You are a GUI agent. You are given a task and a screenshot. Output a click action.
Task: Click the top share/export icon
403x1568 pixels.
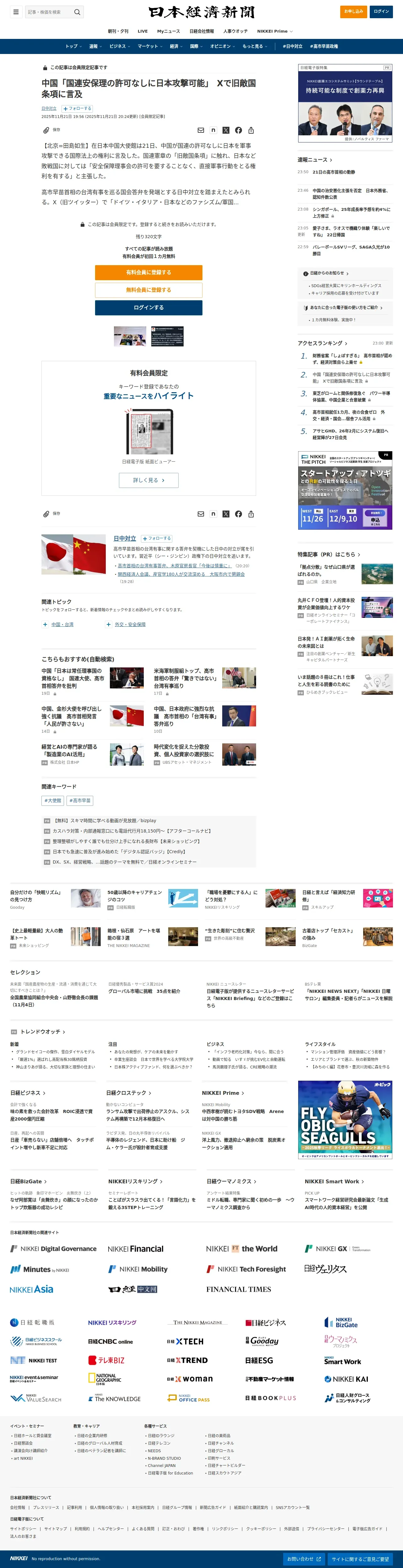(x=251, y=130)
